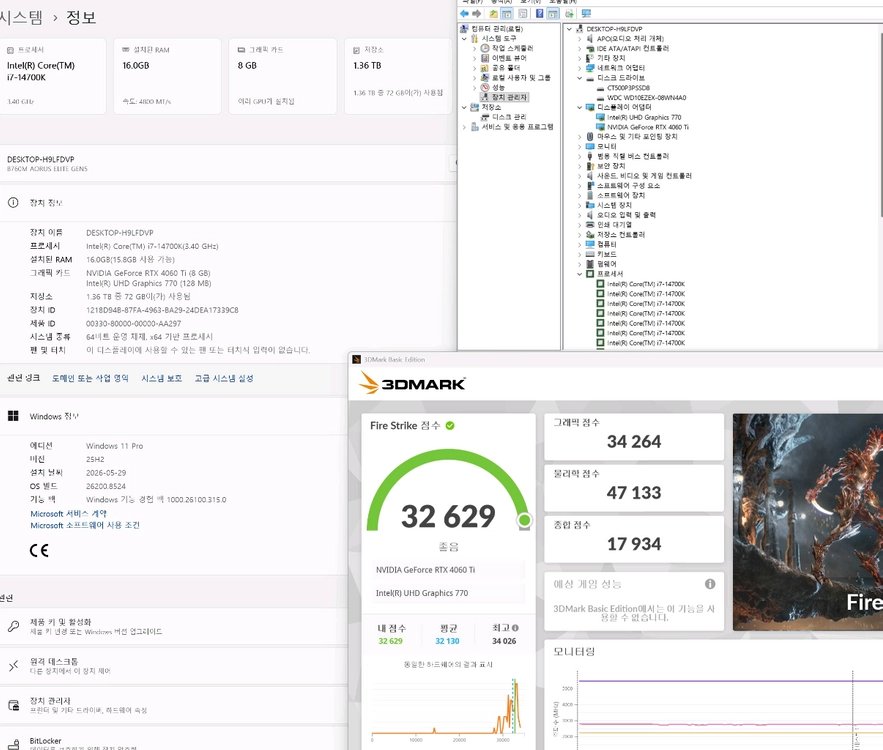
Task: Click the 저장소 1.36 TB summary card
Action: tap(399, 76)
